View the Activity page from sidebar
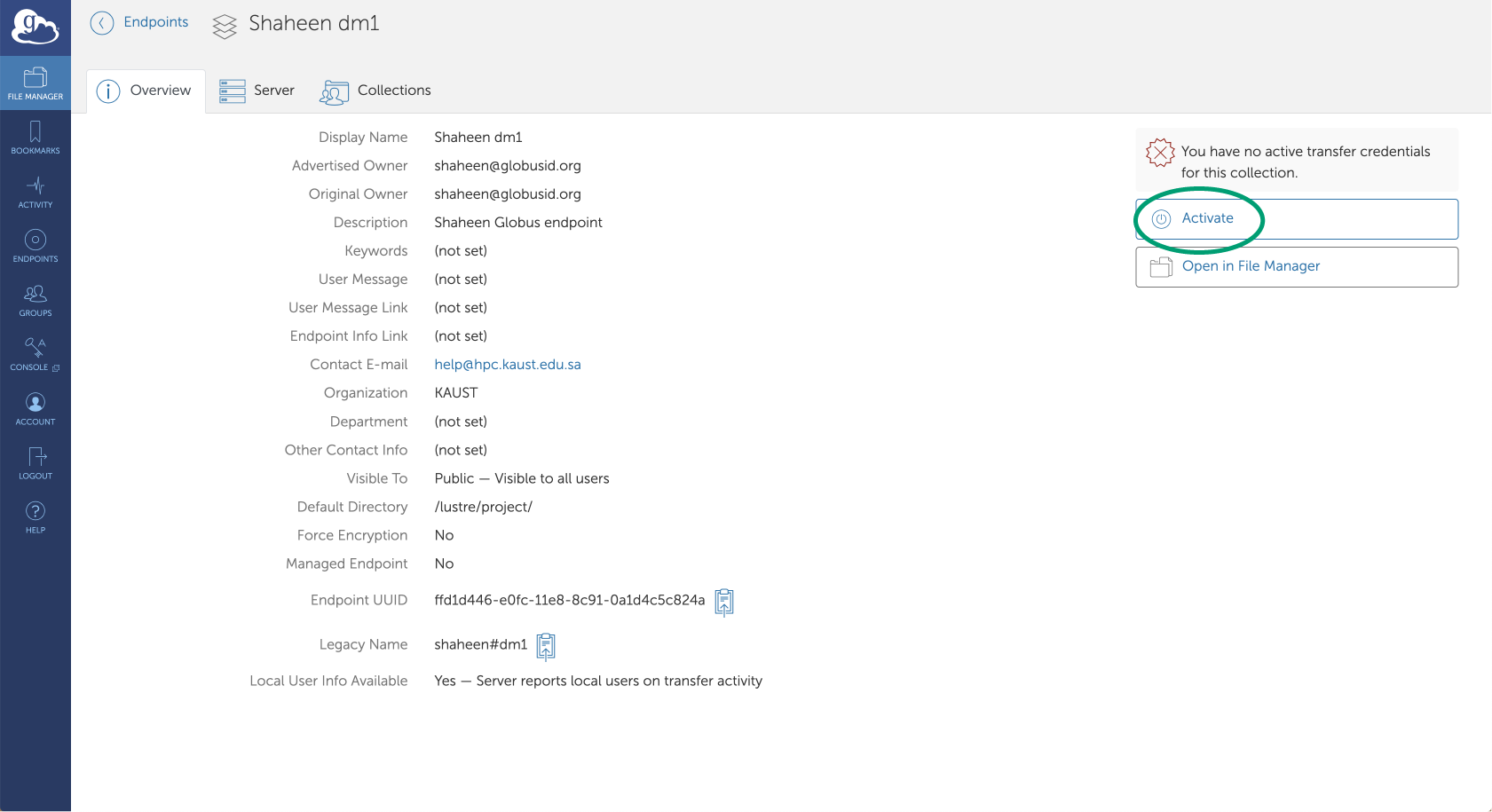Image resolution: width=1492 pixels, height=812 pixels. (x=36, y=192)
